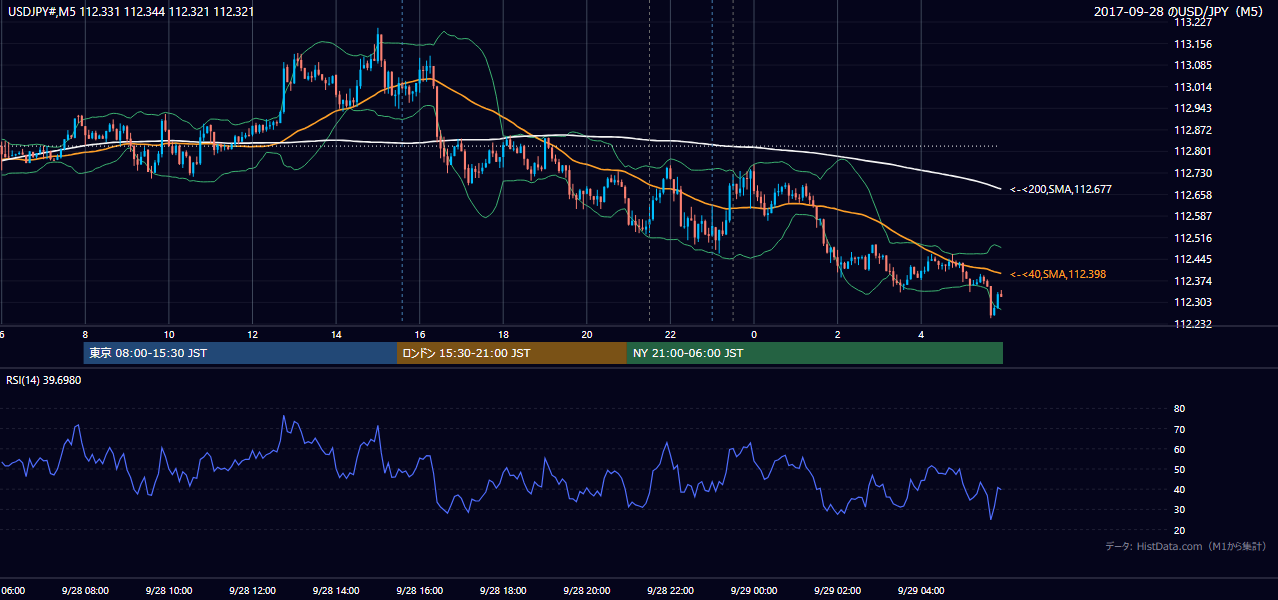The height and width of the screenshot is (600, 1278).
Task: Click hour label 8 under price chart
Action: pyautogui.click(x=85, y=334)
